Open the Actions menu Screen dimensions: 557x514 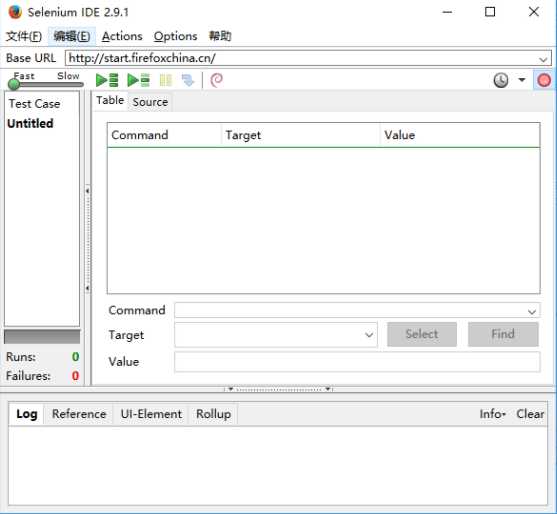pos(122,36)
